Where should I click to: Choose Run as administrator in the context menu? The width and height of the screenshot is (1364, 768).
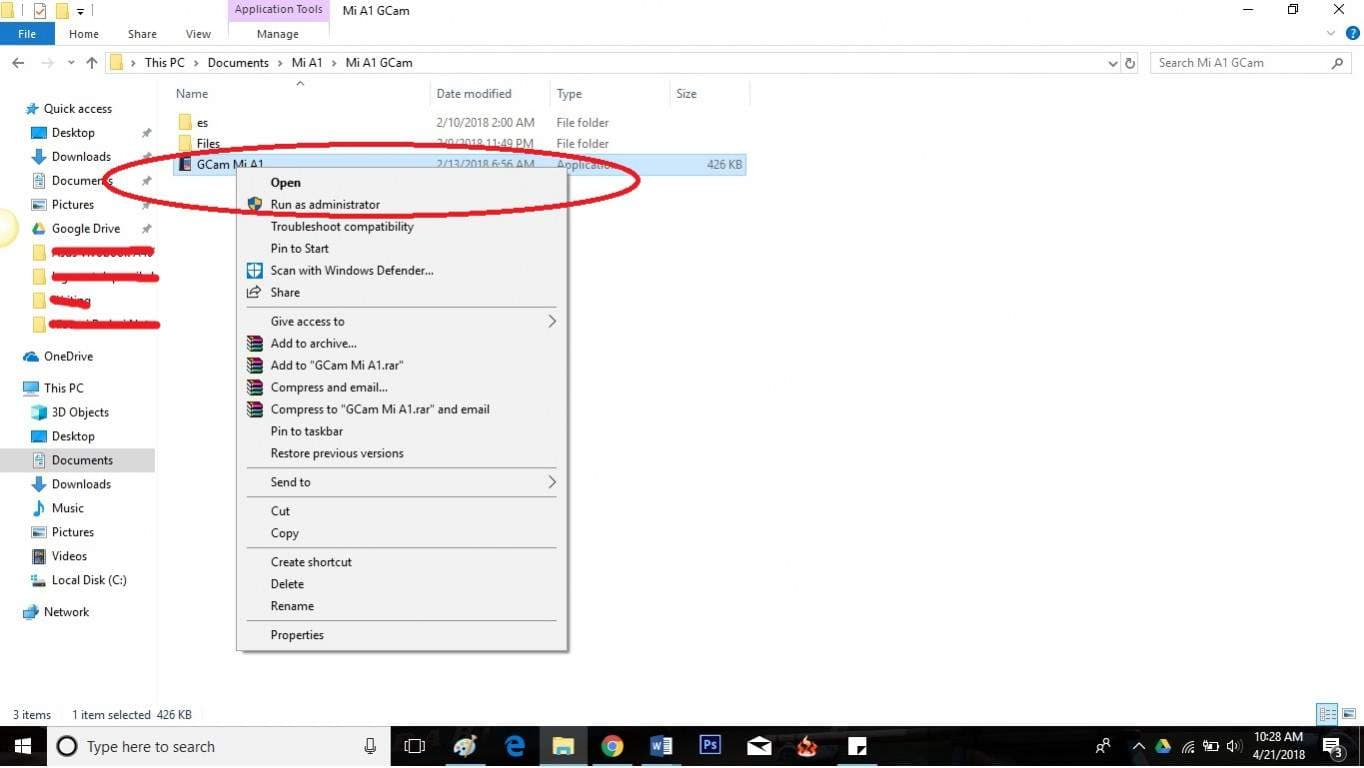pyautogui.click(x=402, y=204)
